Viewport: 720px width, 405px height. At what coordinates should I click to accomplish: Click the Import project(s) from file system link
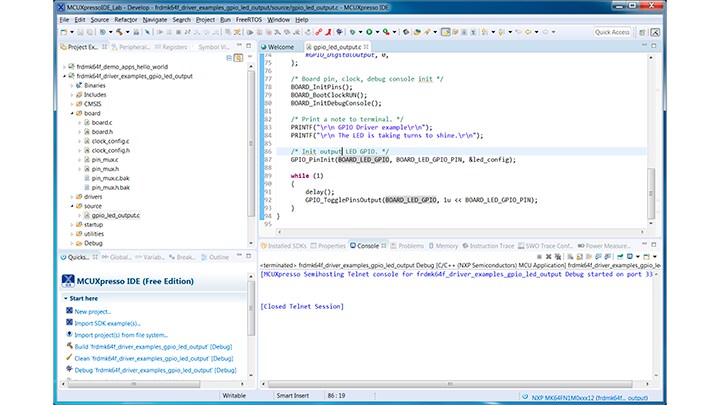(121, 335)
